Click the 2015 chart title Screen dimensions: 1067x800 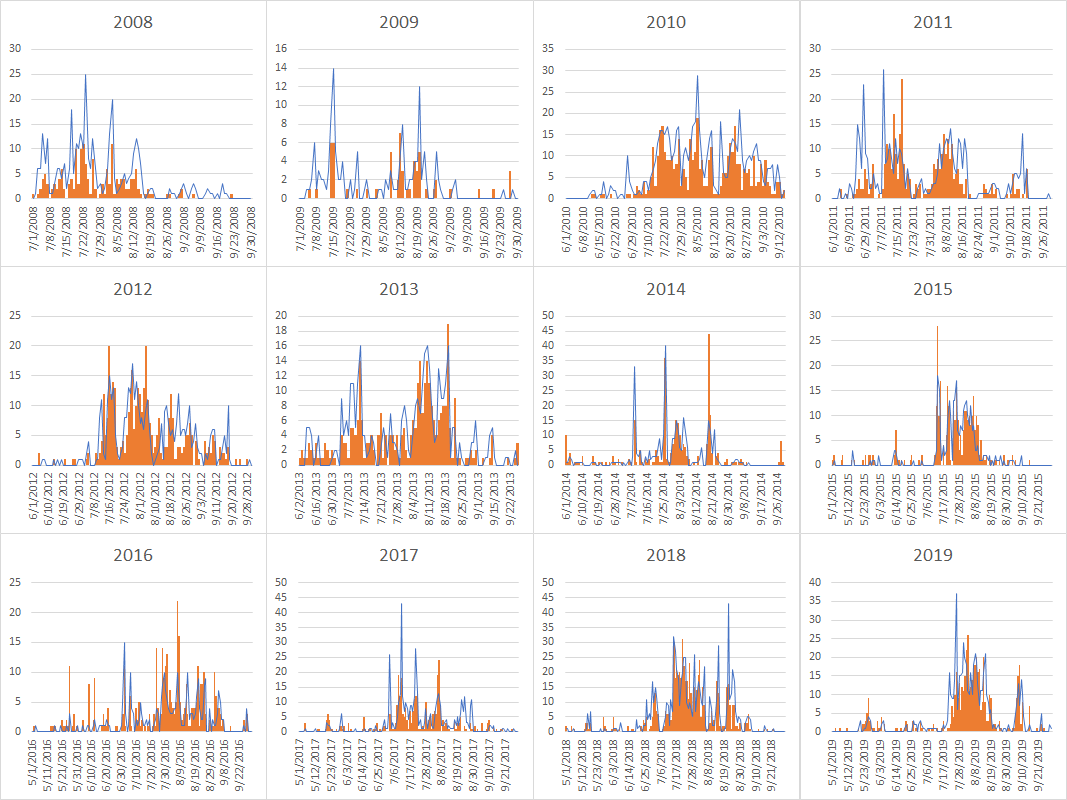tap(932, 289)
